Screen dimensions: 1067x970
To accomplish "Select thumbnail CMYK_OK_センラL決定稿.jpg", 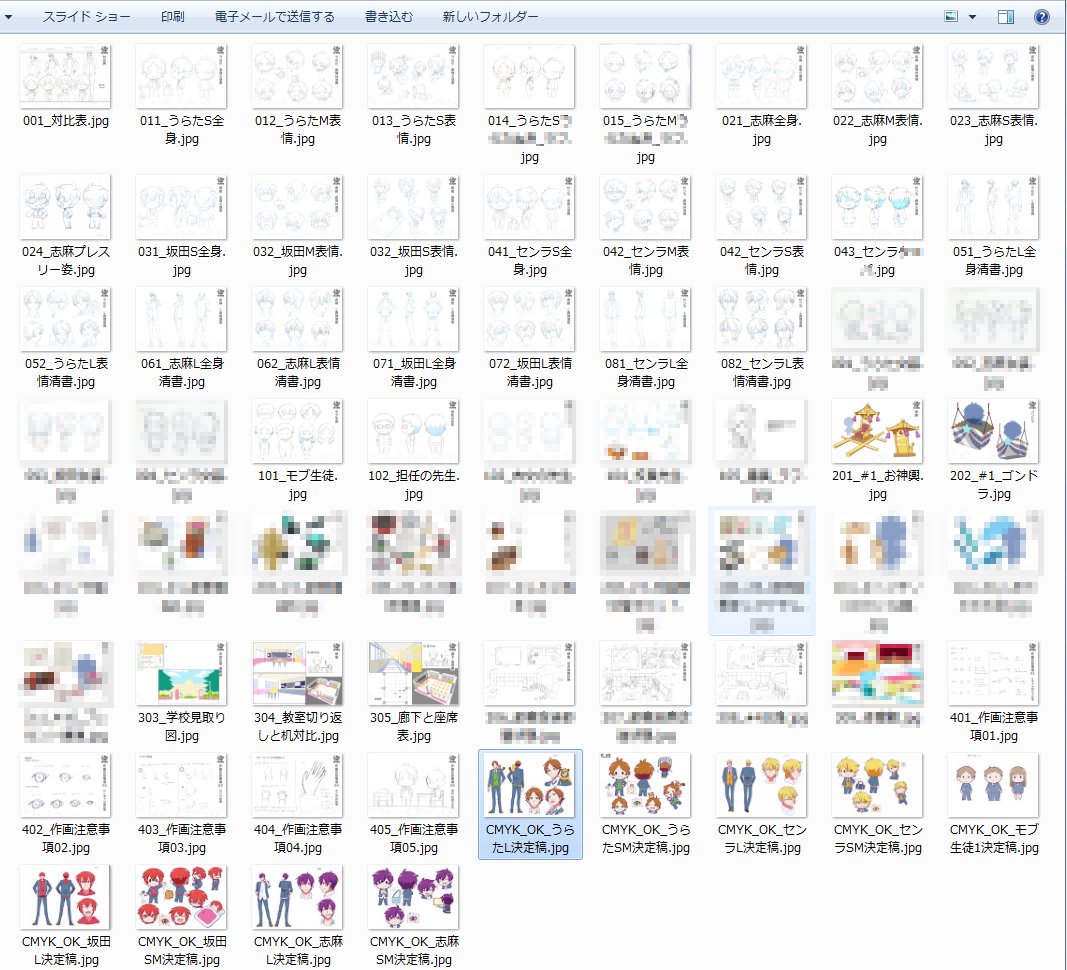I will 761,786.
